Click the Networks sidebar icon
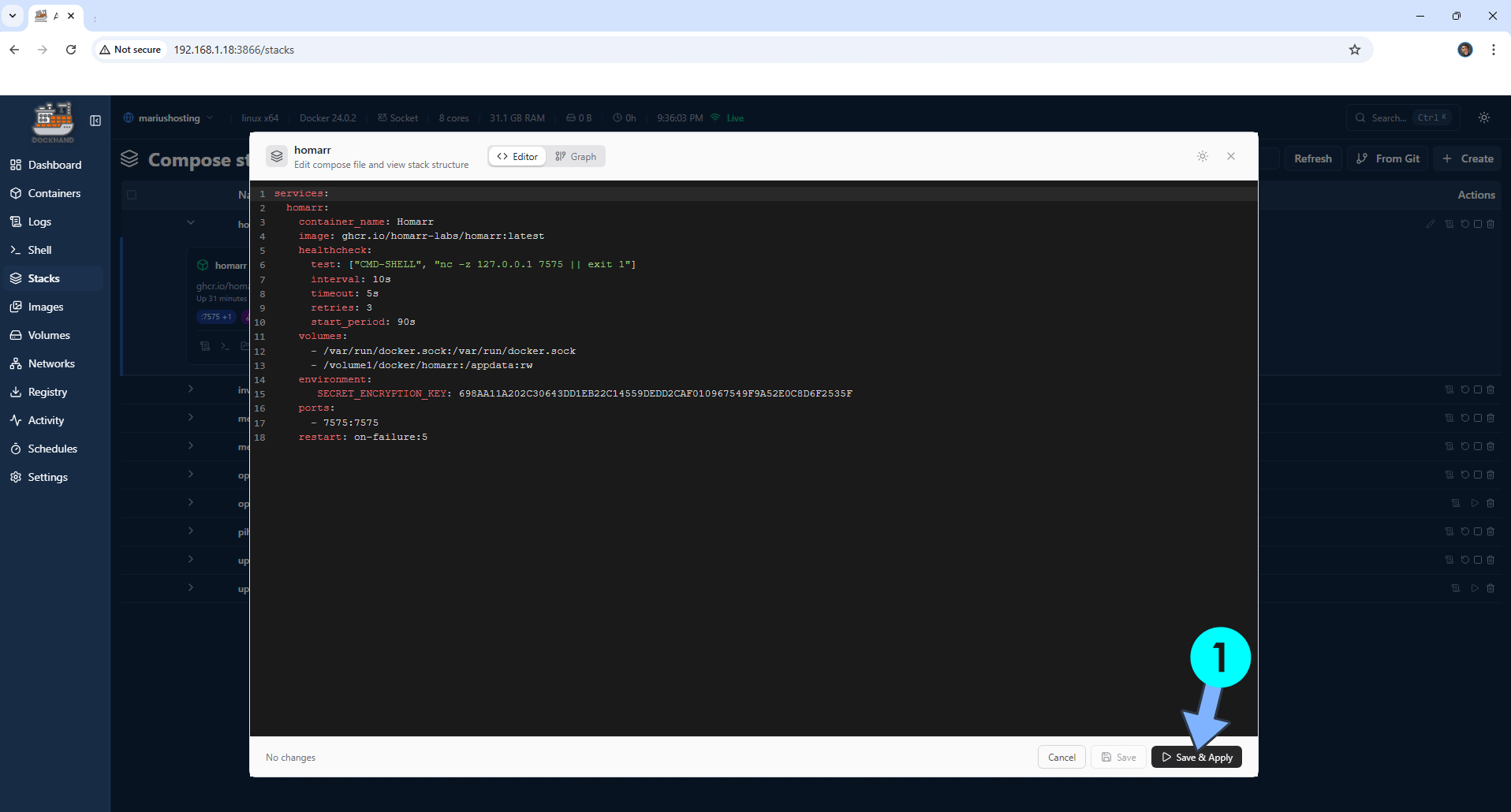The image size is (1511, 812). pyautogui.click(x=17, y=363)
